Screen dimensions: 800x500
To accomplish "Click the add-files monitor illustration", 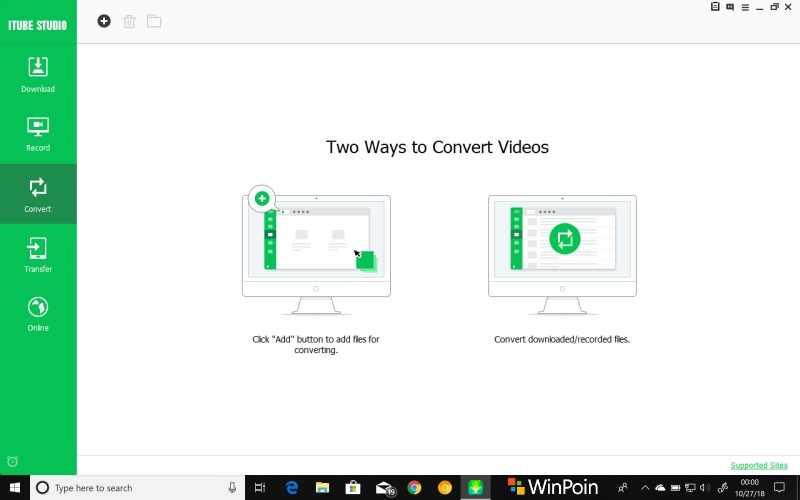I will [x=316, y=245].
